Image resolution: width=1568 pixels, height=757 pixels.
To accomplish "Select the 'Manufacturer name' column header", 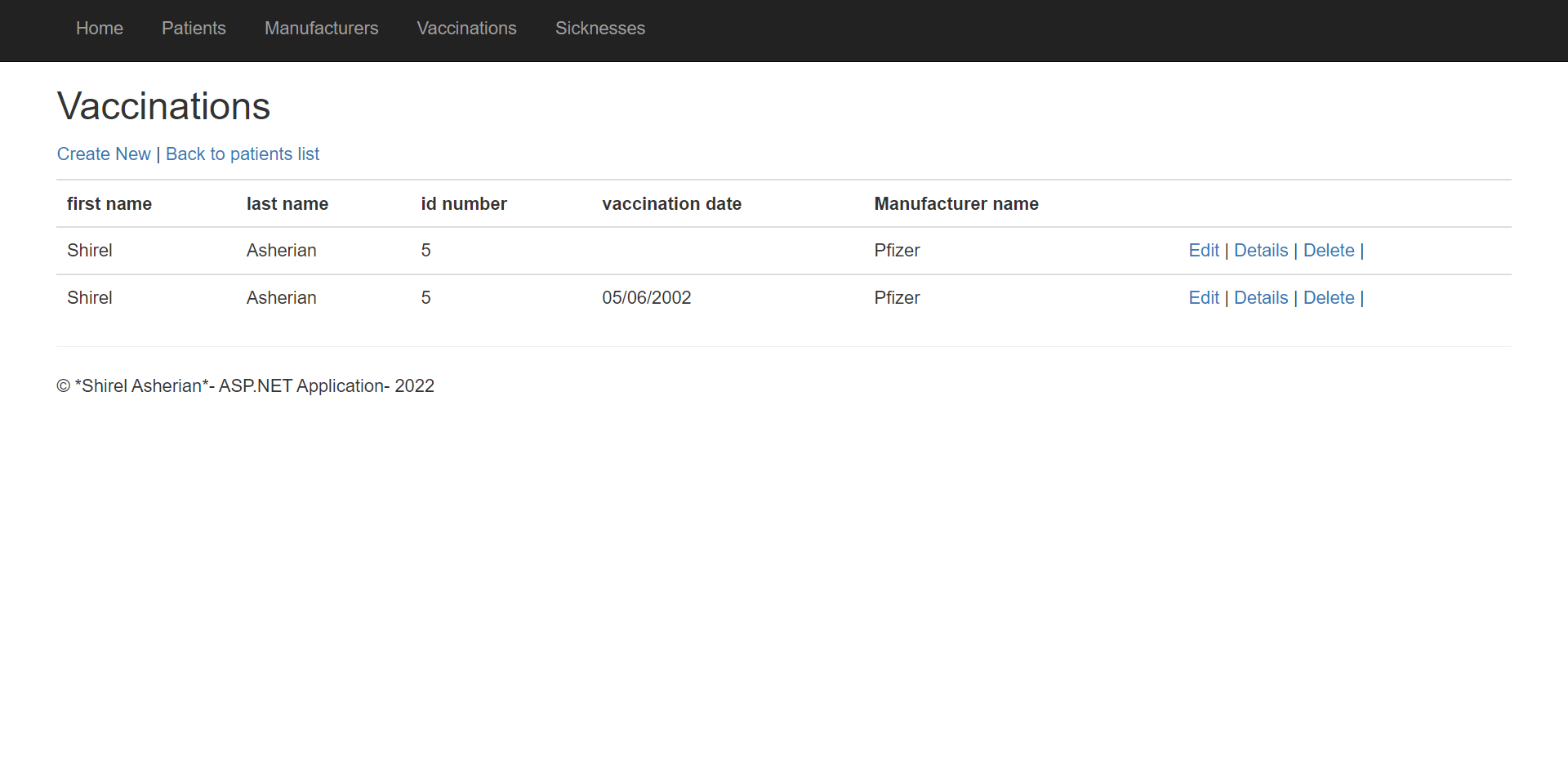I will 956,204.
